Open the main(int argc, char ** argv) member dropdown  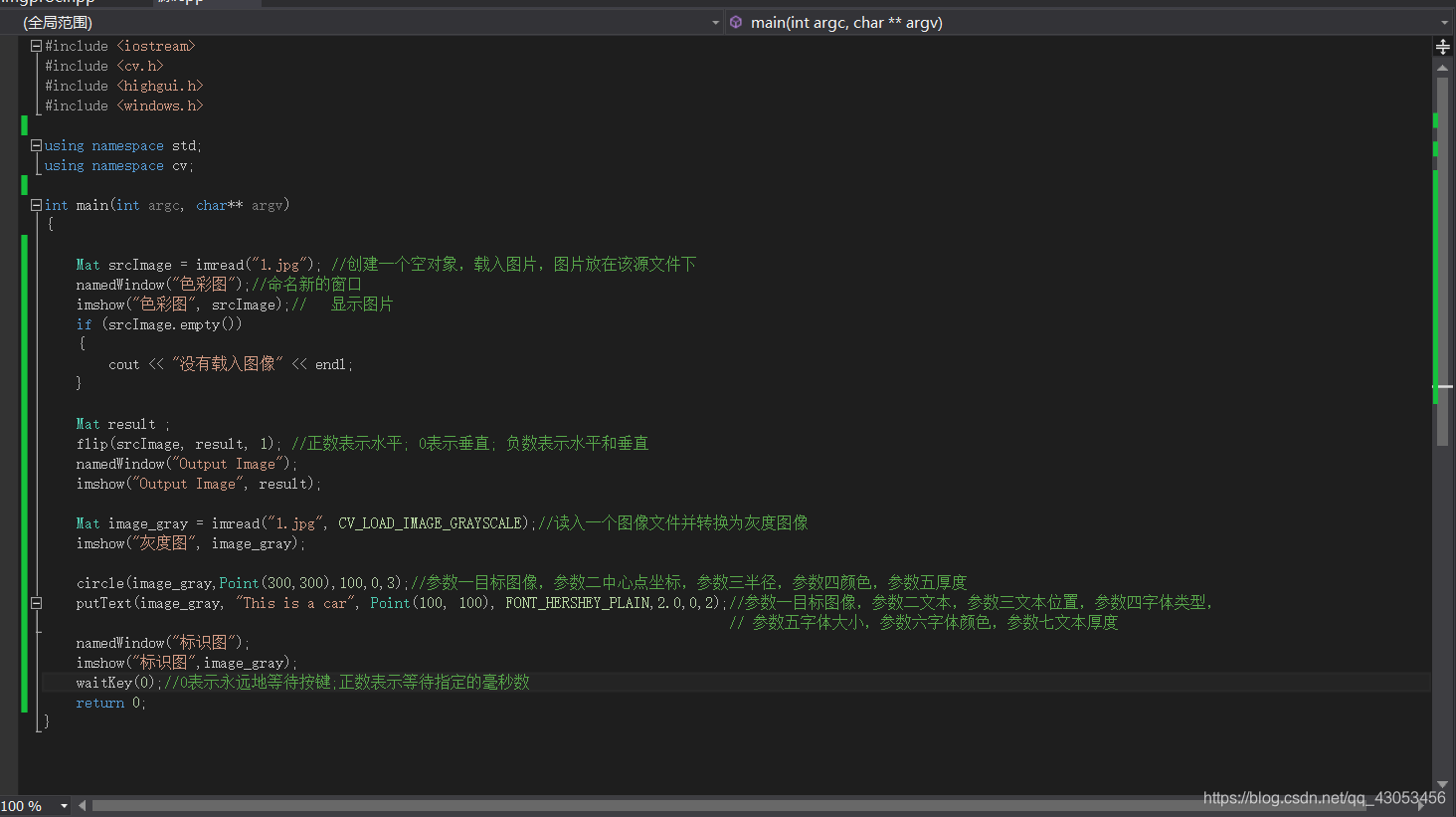point(1089,22)
